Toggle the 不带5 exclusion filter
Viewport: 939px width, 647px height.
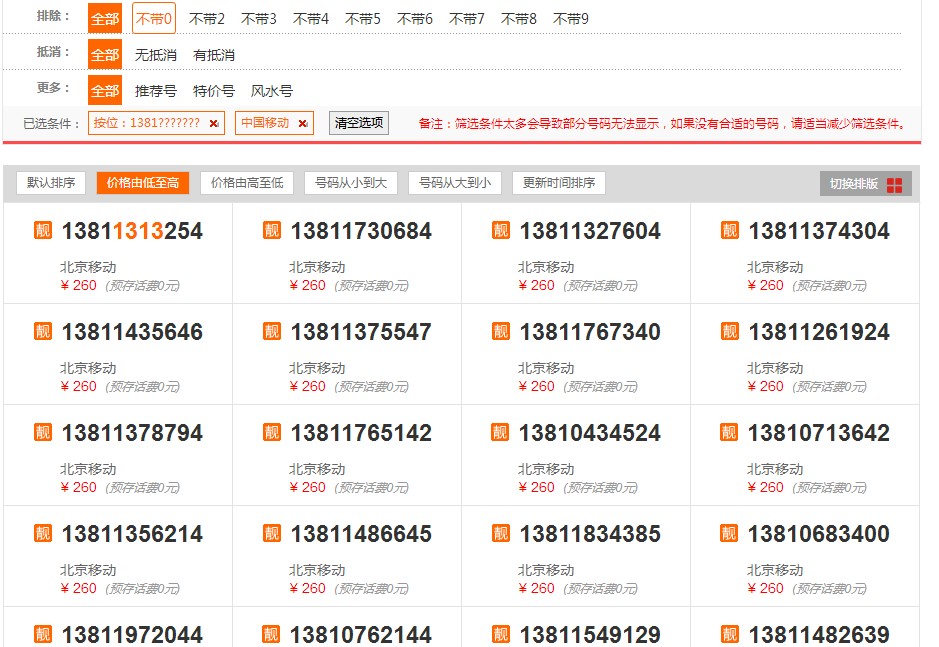(363, 19)
